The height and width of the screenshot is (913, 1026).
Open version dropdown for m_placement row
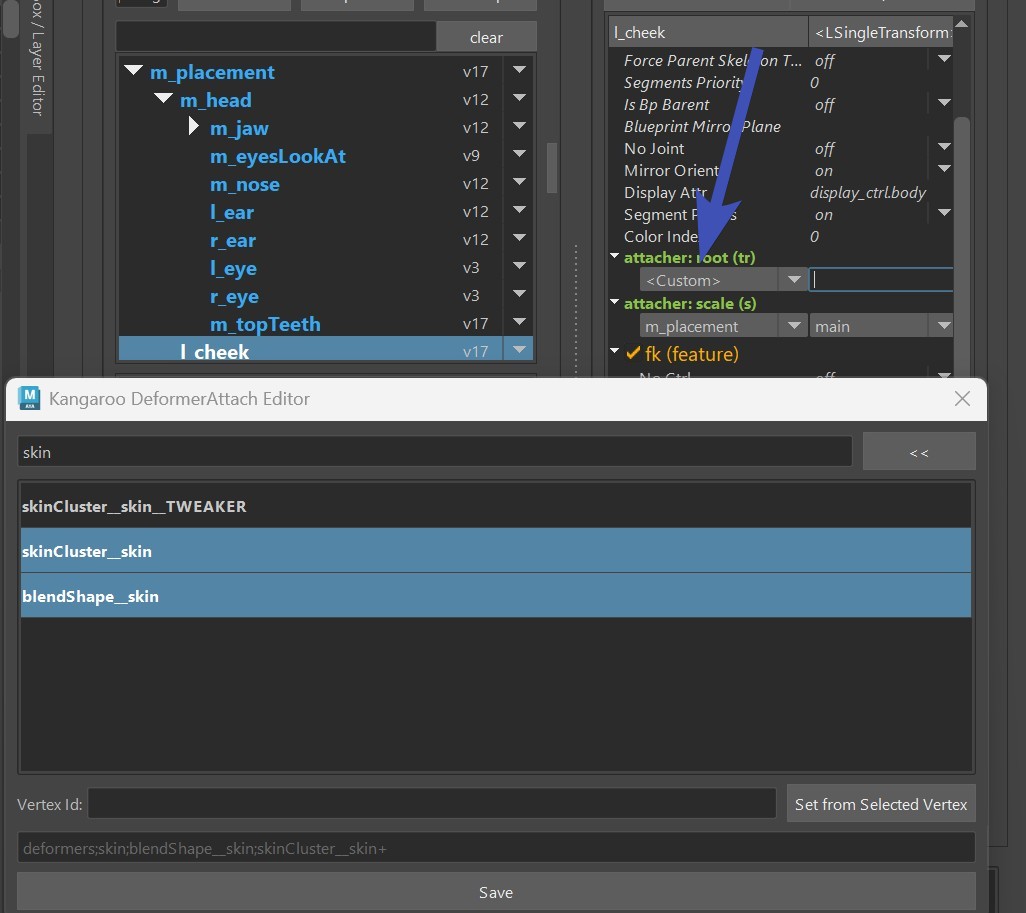[520, 69]
